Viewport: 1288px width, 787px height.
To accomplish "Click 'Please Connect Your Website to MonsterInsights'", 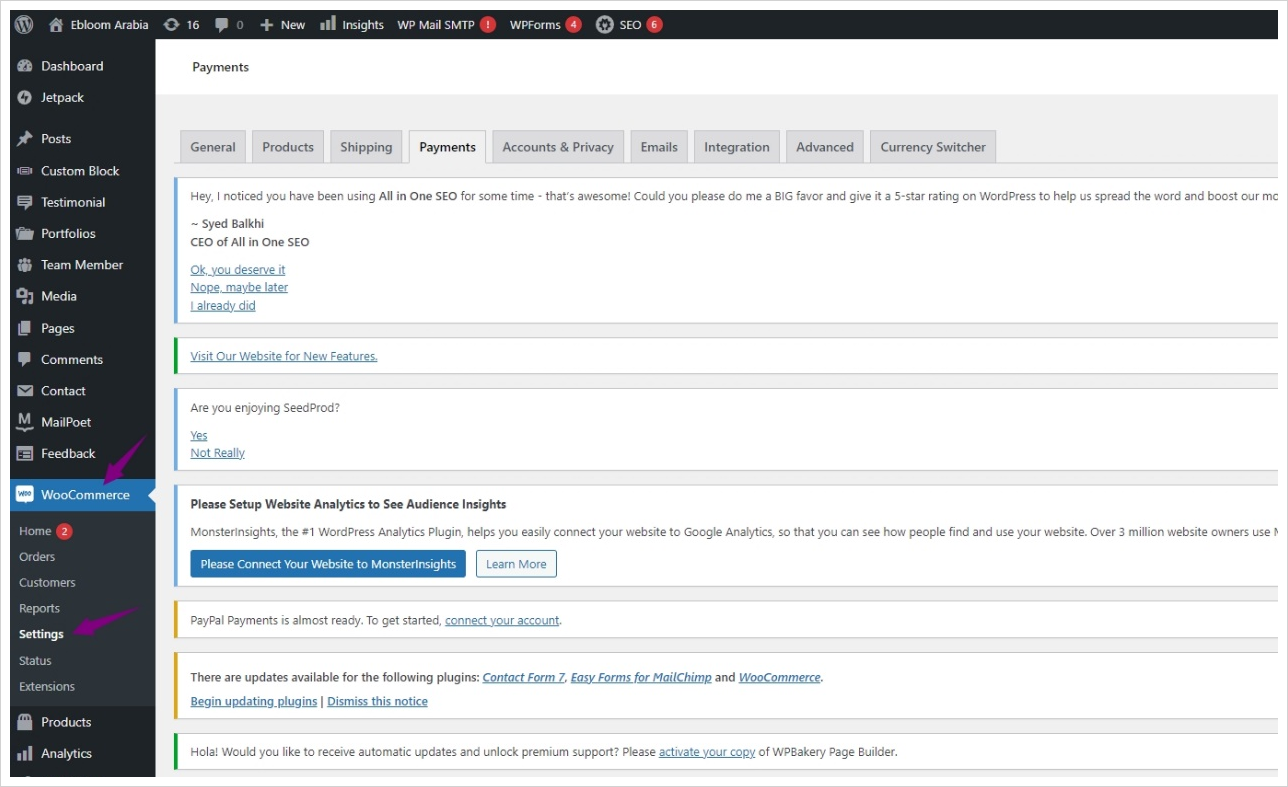I will pyautogui.click(x=328, y=564).
